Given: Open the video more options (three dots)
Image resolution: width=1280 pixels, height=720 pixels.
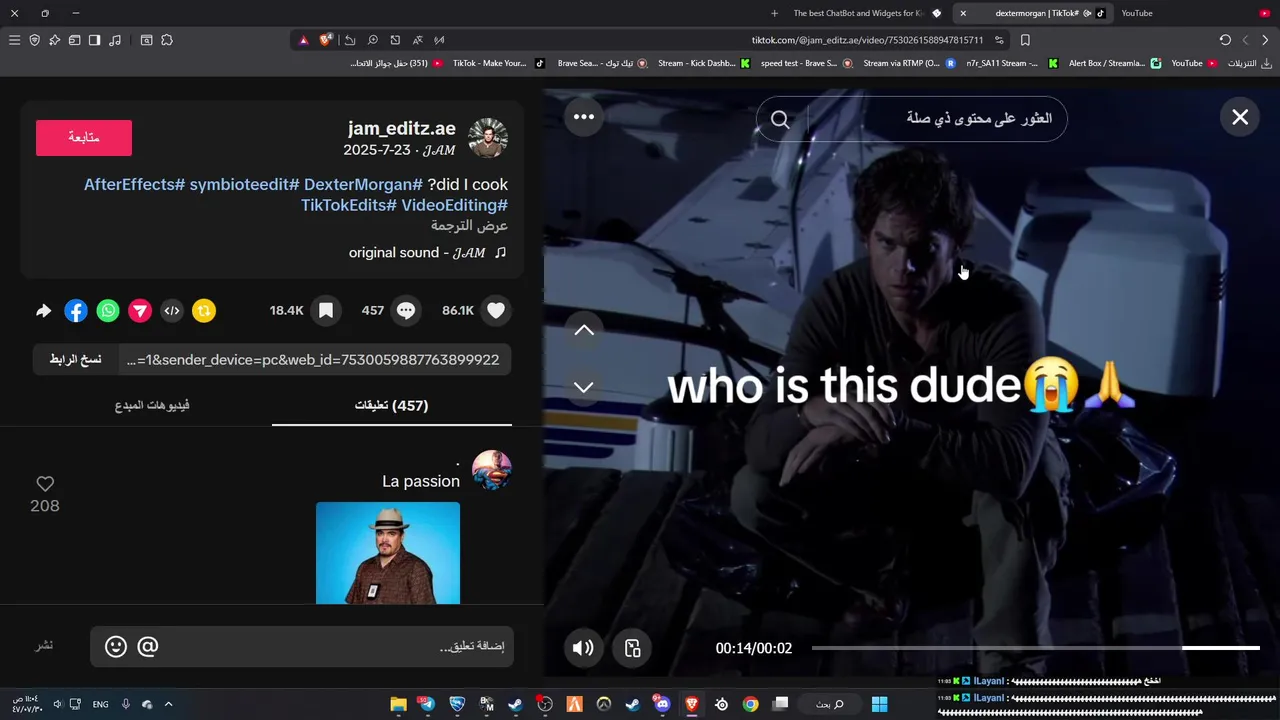Looking at the screenshot, I should click(584, 117).
